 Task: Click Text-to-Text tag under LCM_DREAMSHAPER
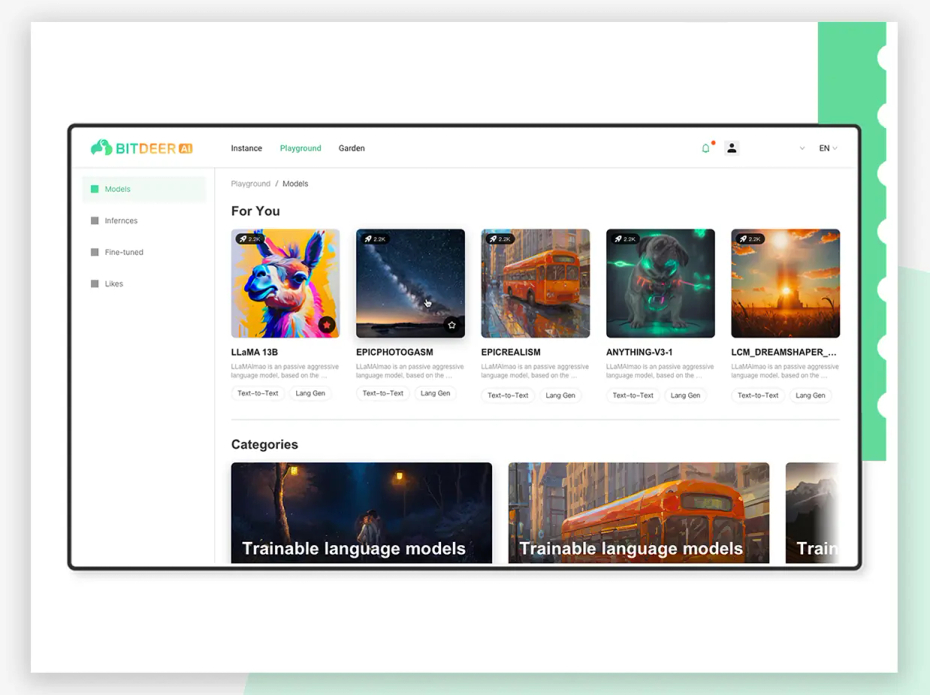click(x=758, y=395)
